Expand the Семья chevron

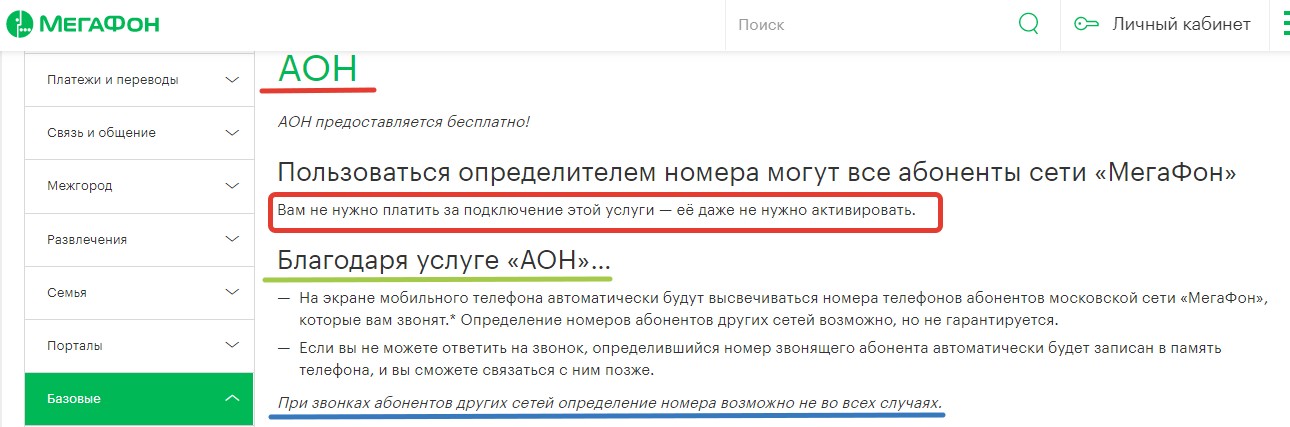point(232,292)
